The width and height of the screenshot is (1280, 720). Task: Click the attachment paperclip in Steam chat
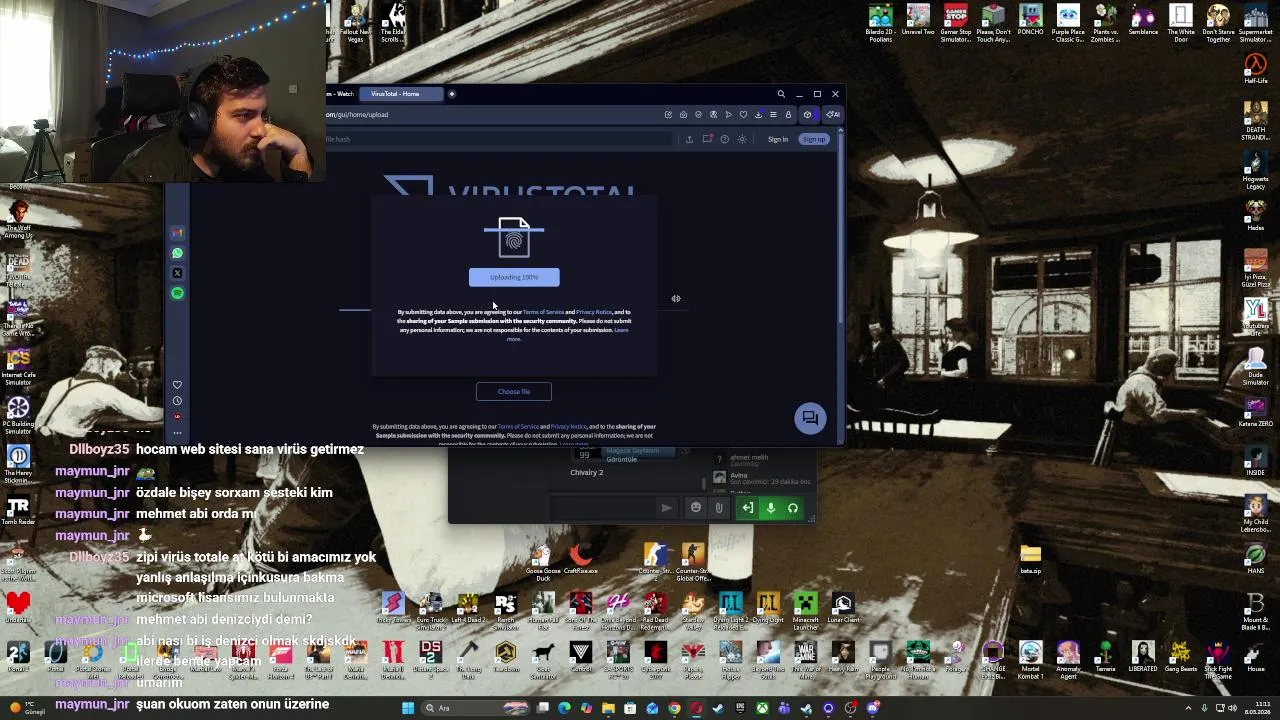(x=718, y=508)
